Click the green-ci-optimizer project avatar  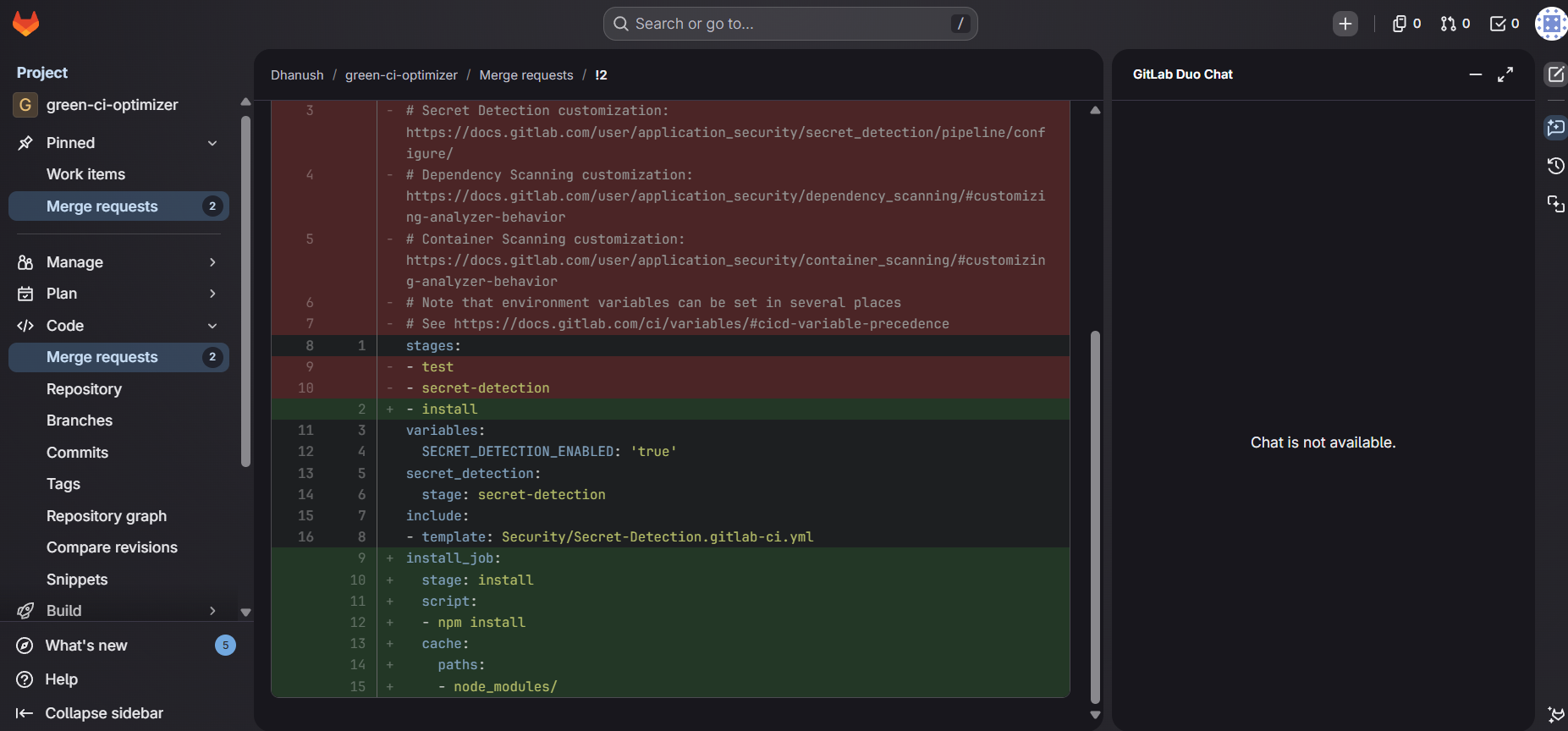click(25, 105)
